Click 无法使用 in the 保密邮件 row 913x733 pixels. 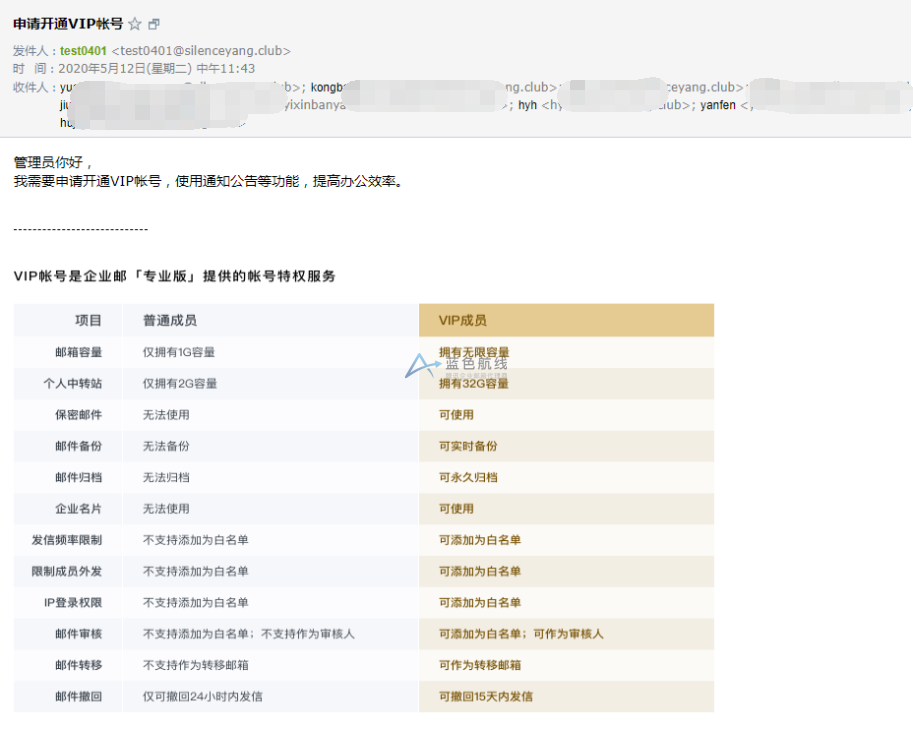pyautogui.click(x=167, y=415)
